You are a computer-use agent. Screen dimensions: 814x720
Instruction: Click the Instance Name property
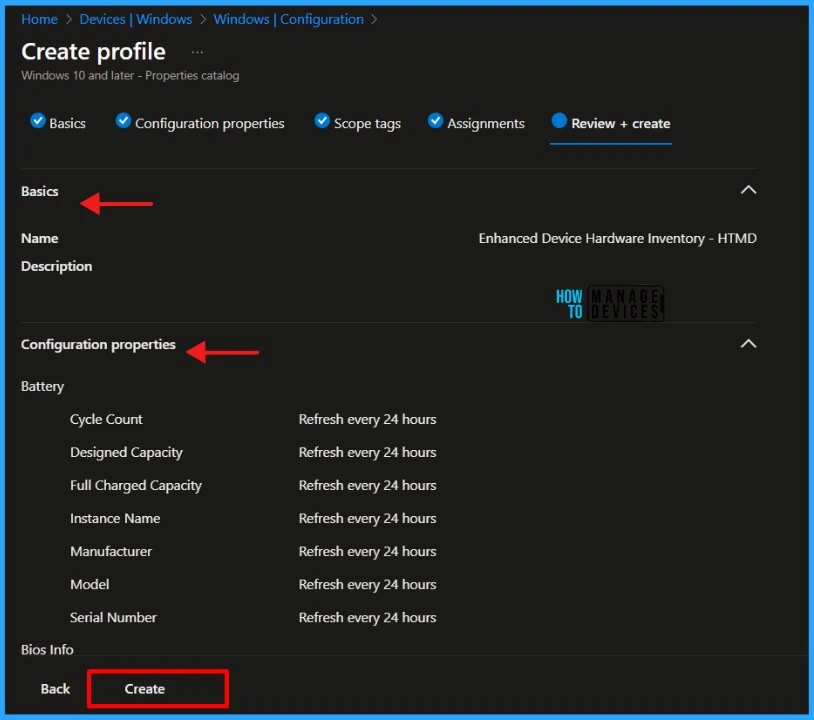pyautogui.click(x=115, y=519)
